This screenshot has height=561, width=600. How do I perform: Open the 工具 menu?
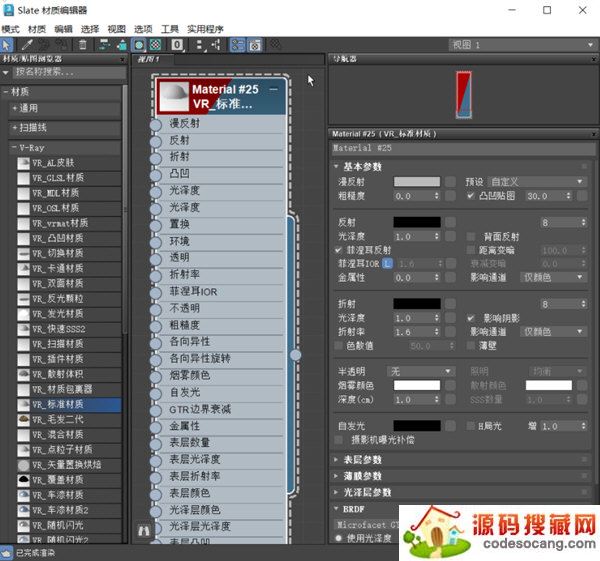(x=170, y=29)
